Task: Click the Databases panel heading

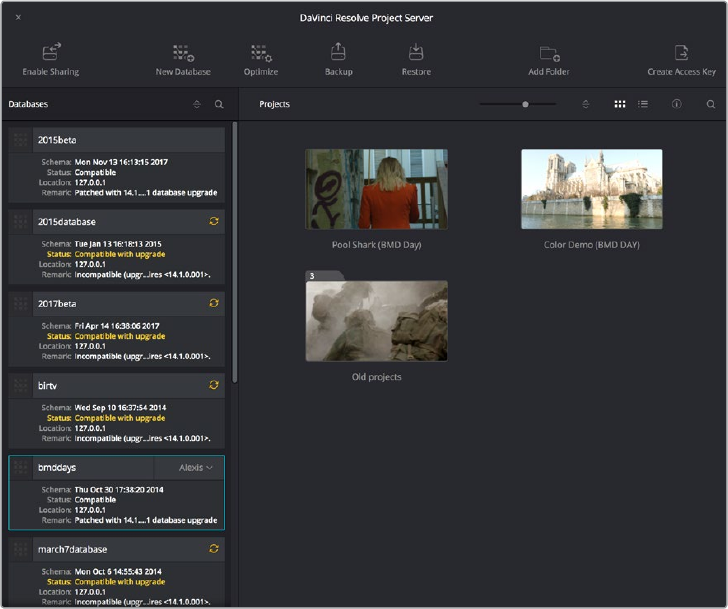Action: [28, 104]
